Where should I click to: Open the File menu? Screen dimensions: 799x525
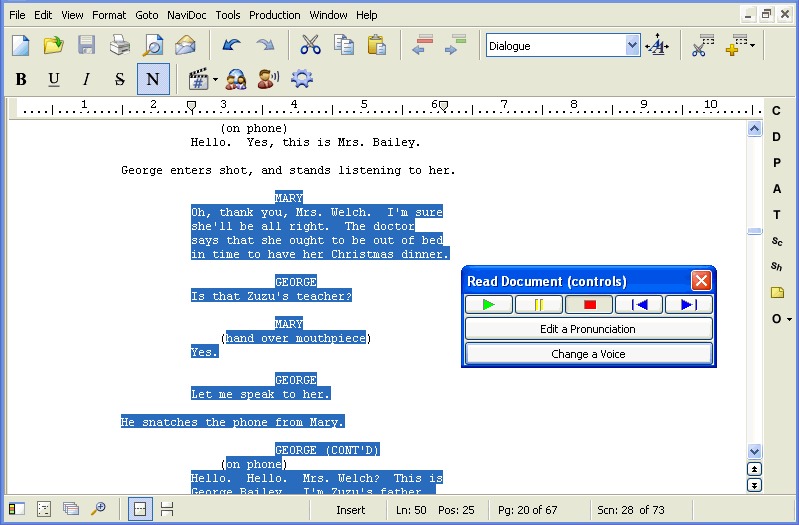[17, 15]
